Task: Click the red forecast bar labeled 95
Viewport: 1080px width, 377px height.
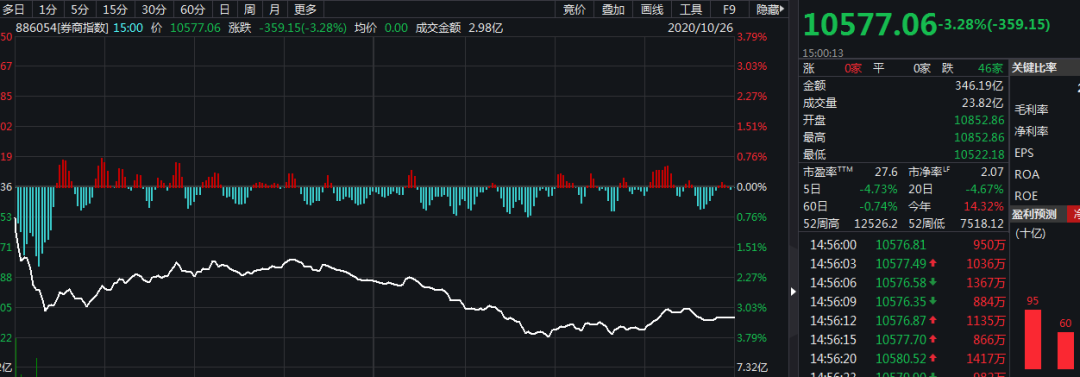Action: click(1032, 339)
